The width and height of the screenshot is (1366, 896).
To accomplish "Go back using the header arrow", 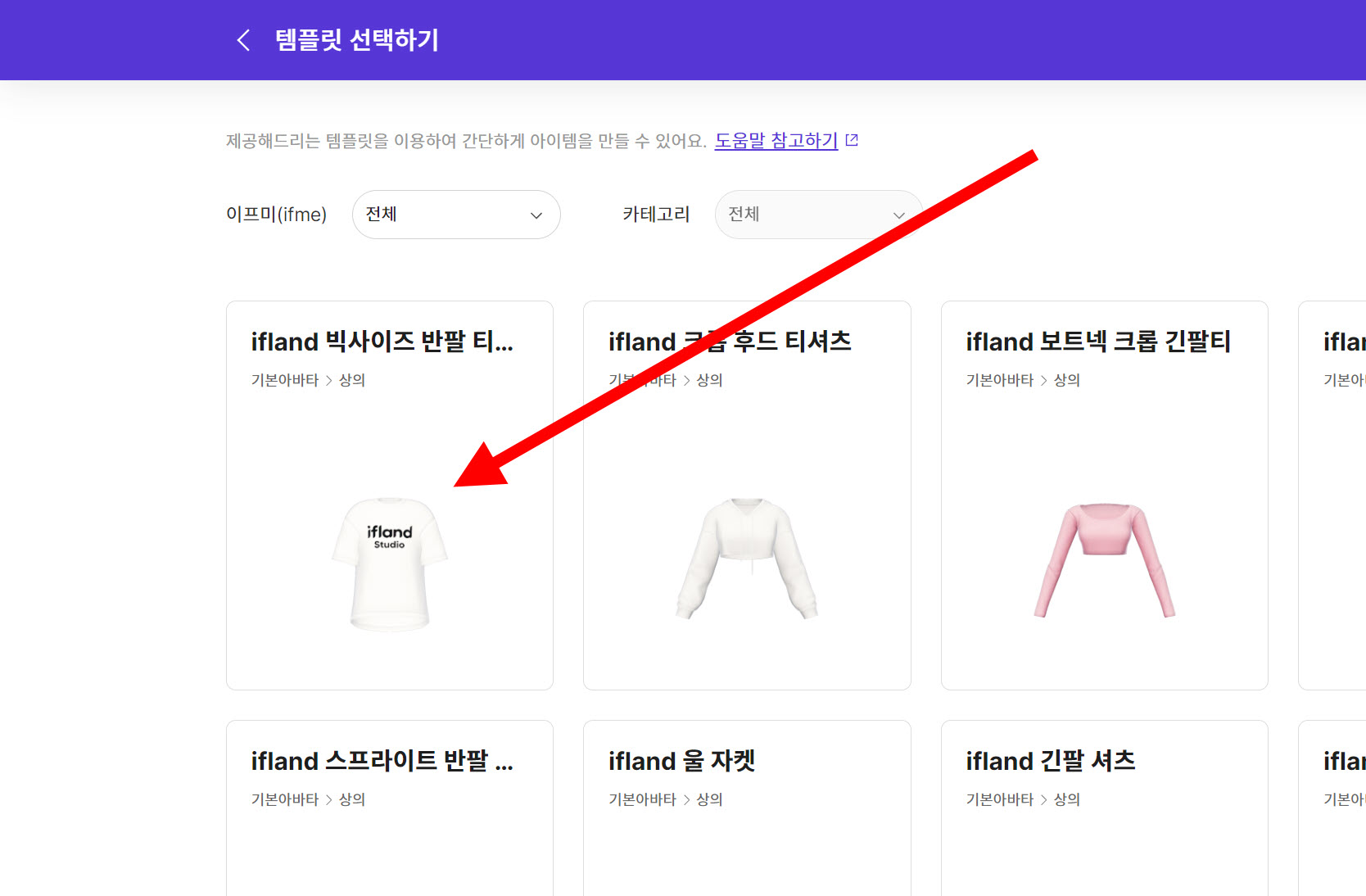I will click(x=243, y=40).
